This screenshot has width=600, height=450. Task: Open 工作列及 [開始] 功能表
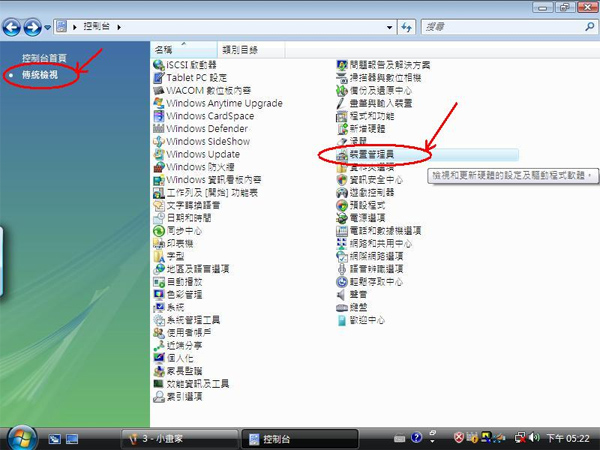205,192
